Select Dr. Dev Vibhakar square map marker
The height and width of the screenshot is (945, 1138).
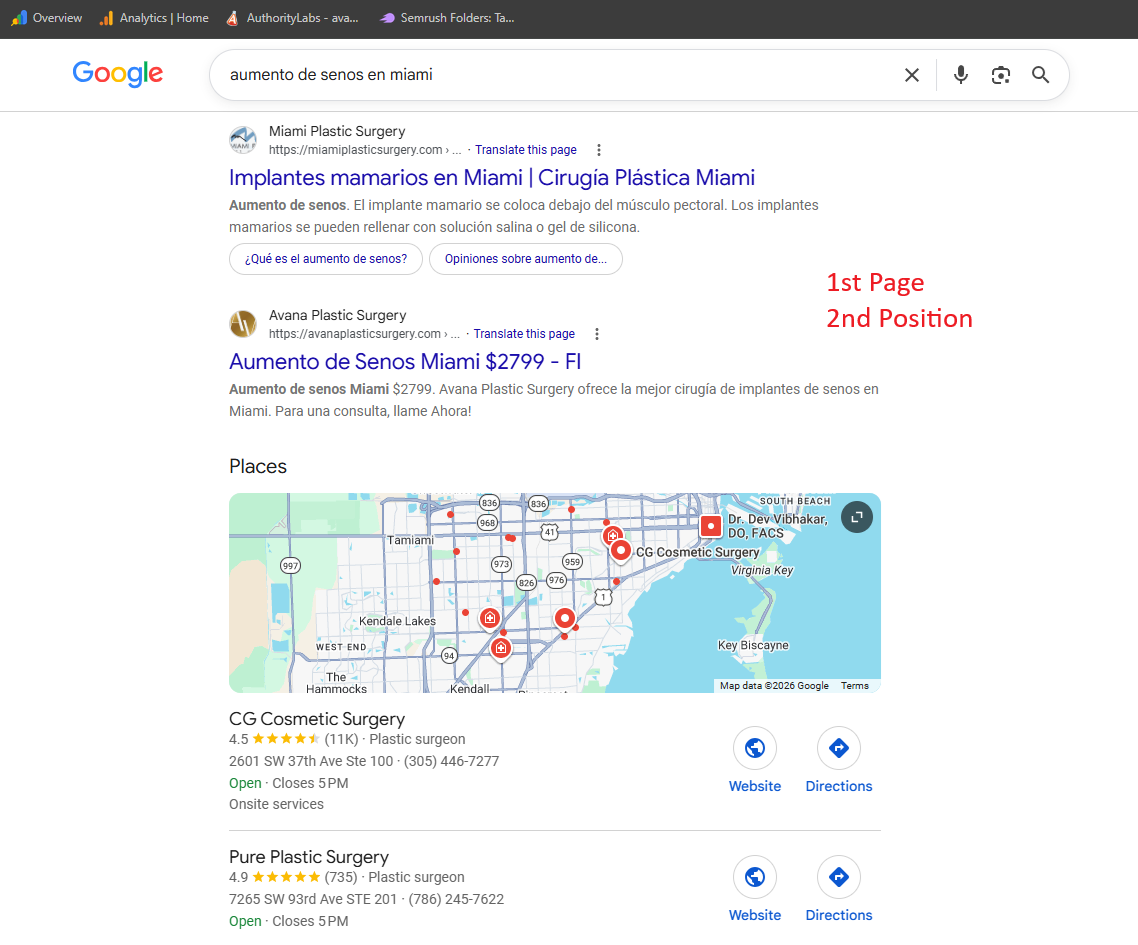[x=711, y=526]
